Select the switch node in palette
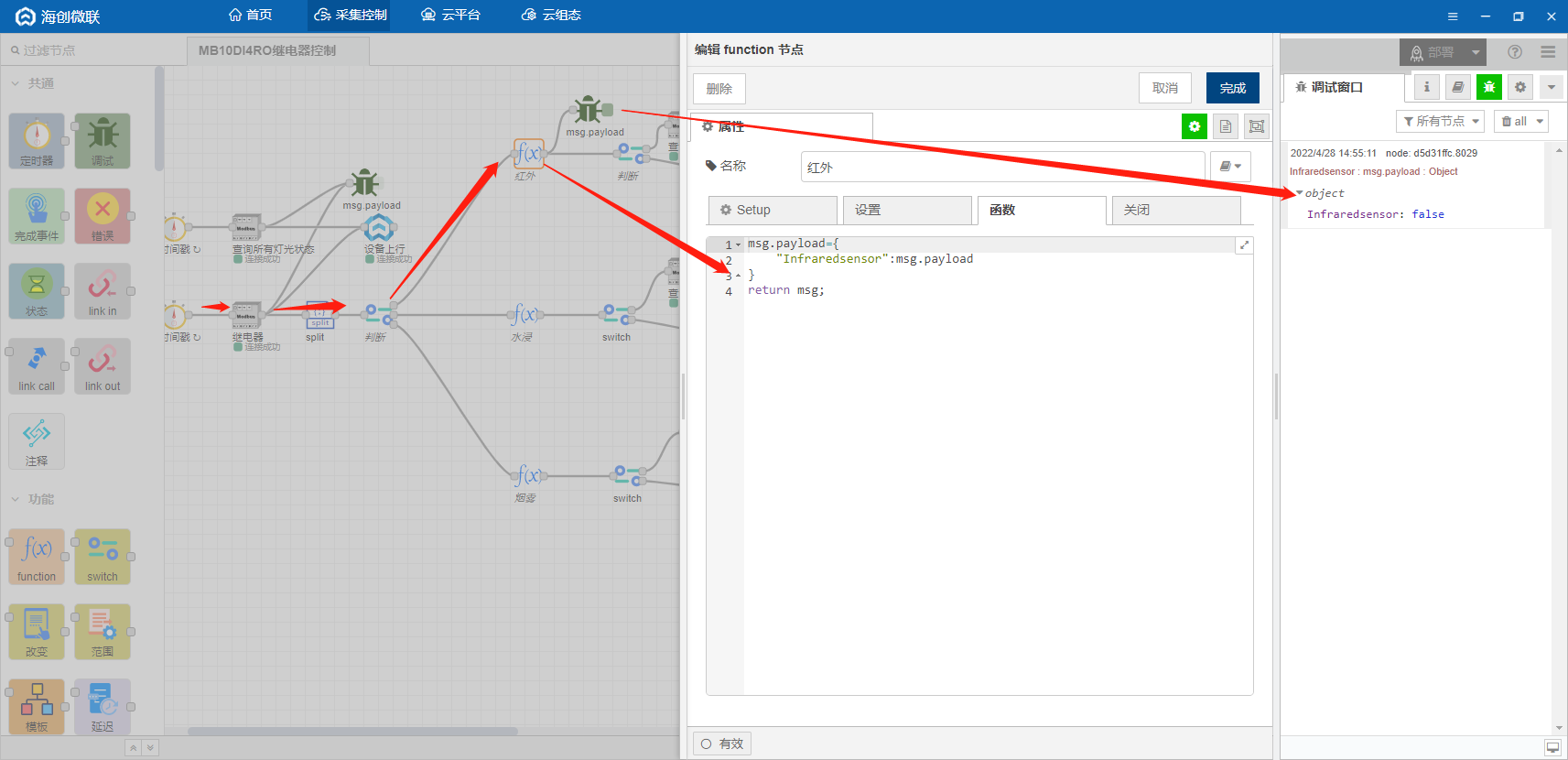The image size is (1568, 760). (103, 557)
